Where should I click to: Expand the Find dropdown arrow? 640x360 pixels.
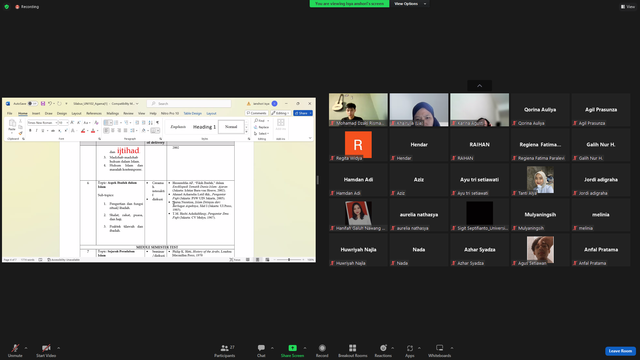click(x=268, y=121)
